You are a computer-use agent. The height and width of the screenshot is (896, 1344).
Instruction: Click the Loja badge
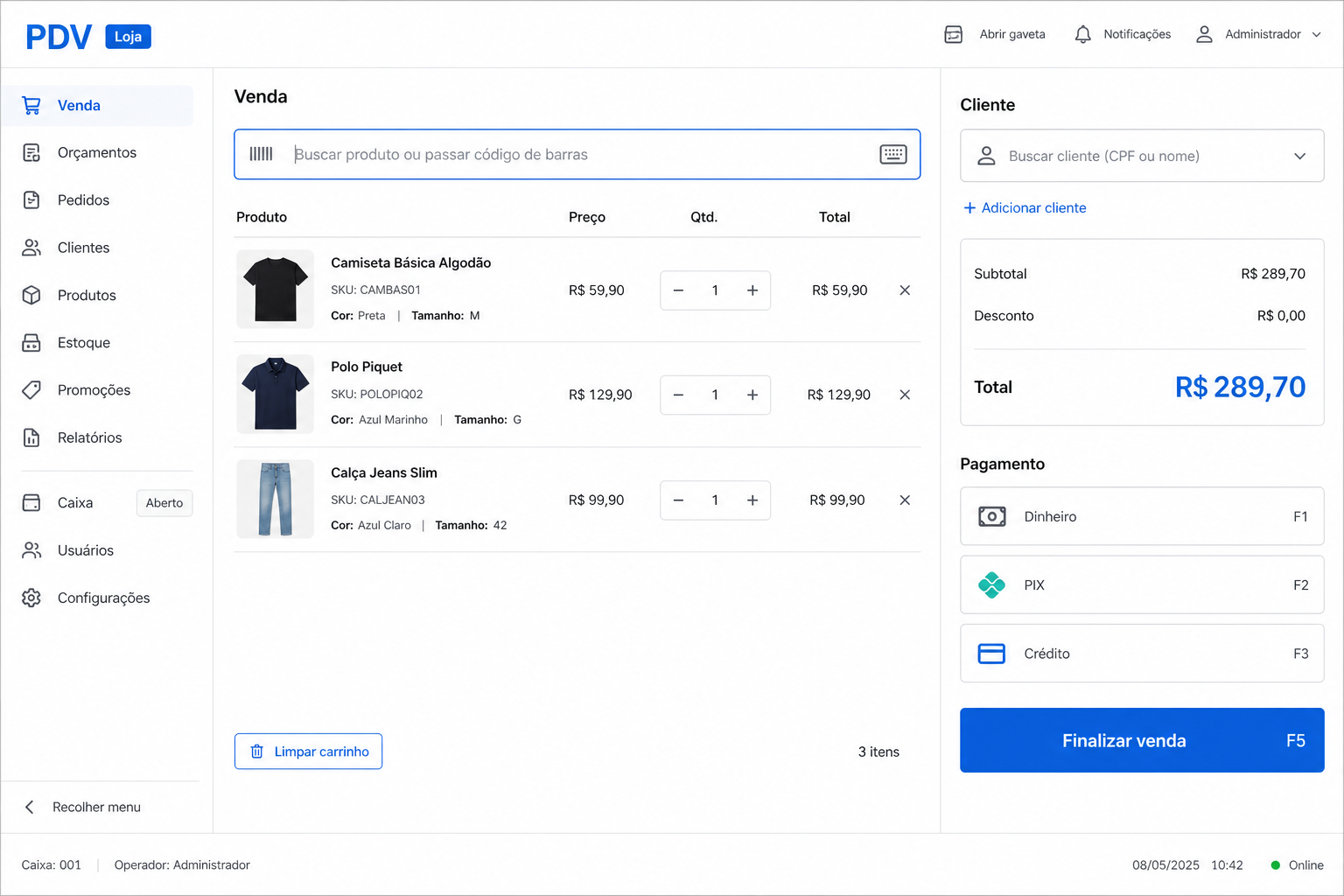(128, 37)
